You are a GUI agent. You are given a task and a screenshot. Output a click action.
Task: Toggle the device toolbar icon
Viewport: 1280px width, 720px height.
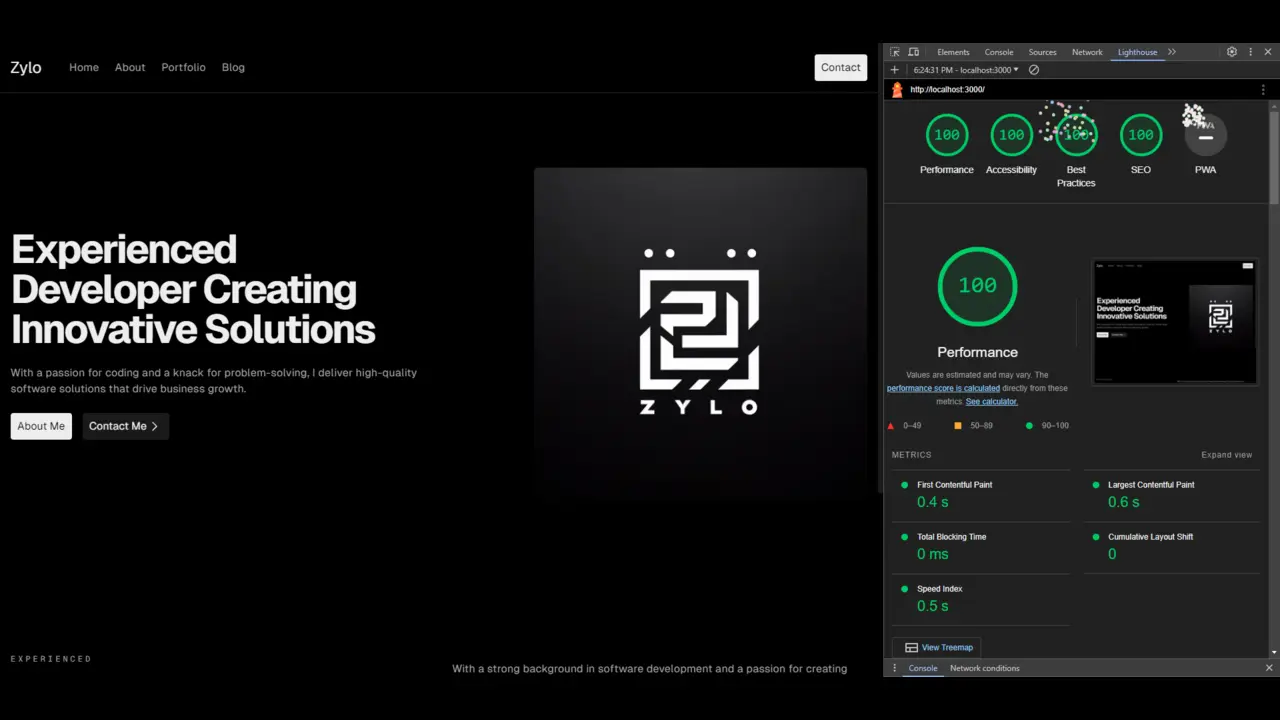[x=914, y=52]
